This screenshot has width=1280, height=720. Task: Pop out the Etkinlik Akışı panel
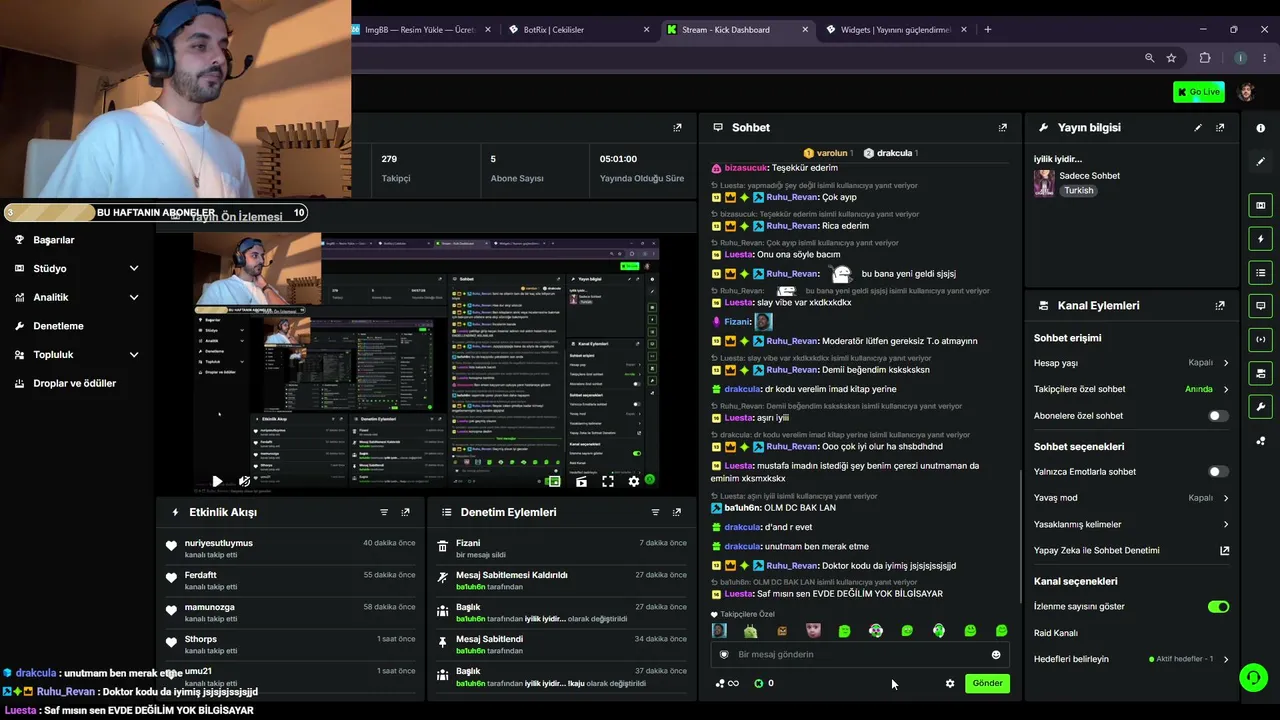coord(405,512)
